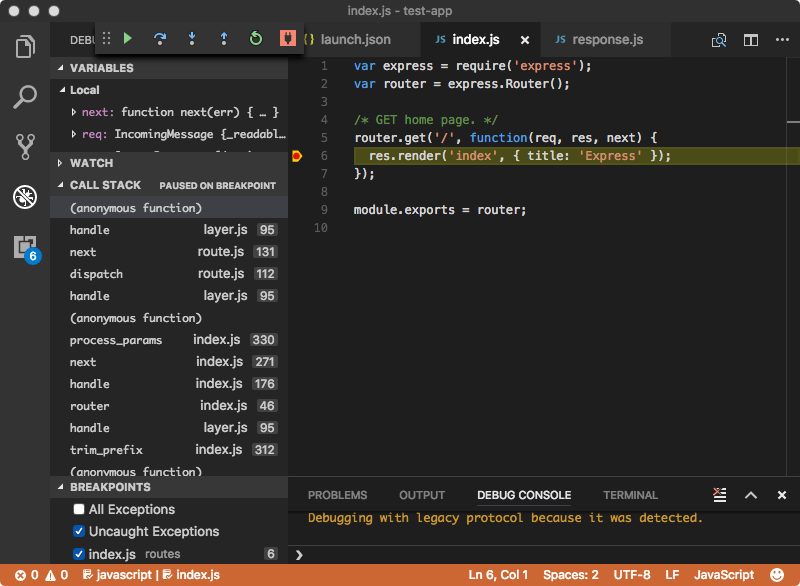The width and height of the screenshot is (800, 586).
Task: Open the editor More Actions ellipsis menu
Action: coord(782,39)
